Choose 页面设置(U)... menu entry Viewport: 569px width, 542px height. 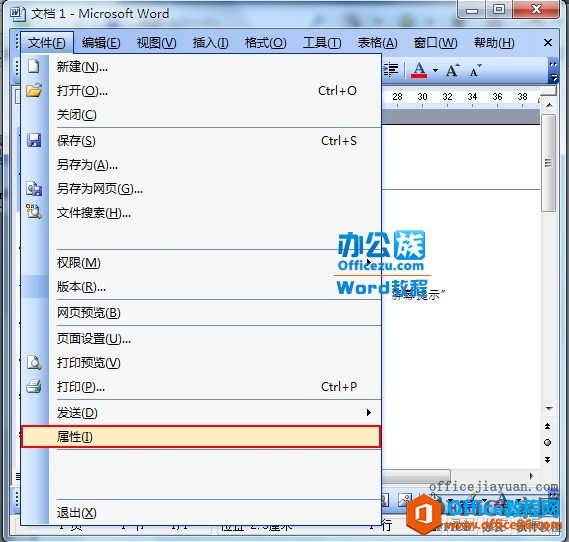click(x=201, y=338)
